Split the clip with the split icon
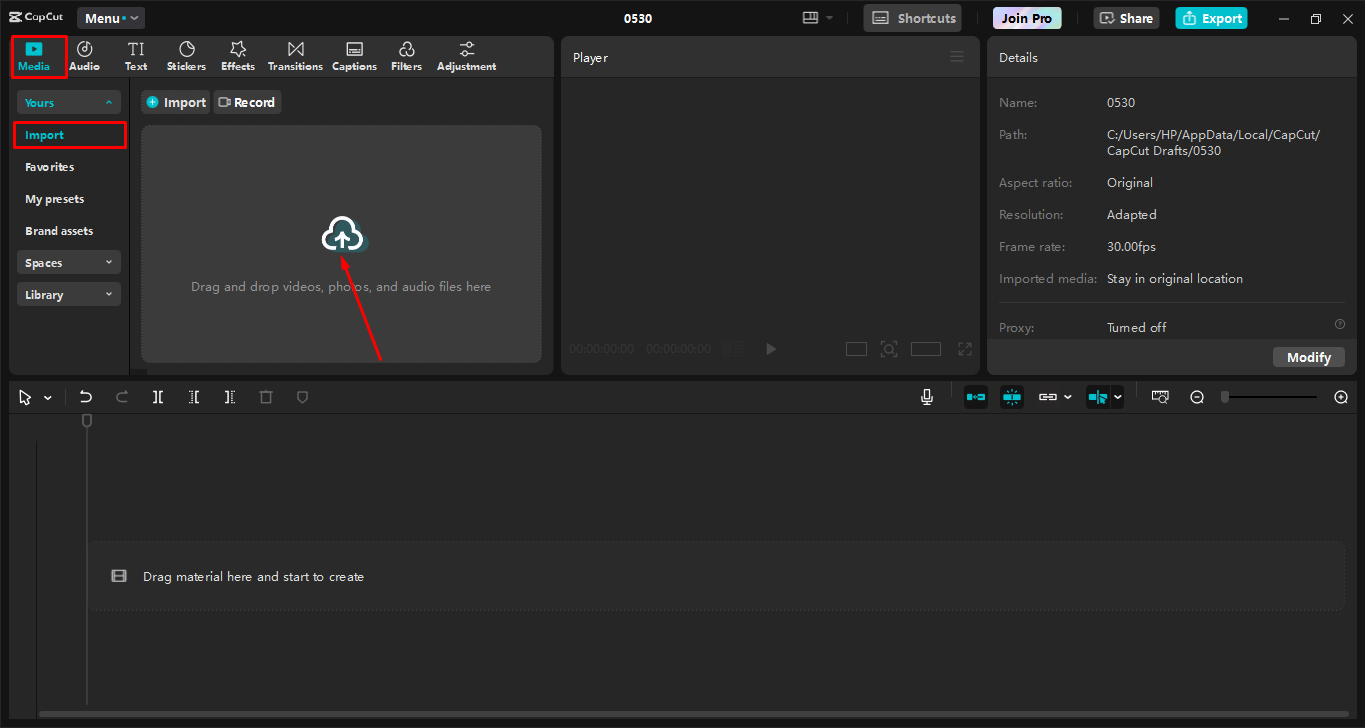This screenshot has width=1365, height=728. [x=157, y=396]
